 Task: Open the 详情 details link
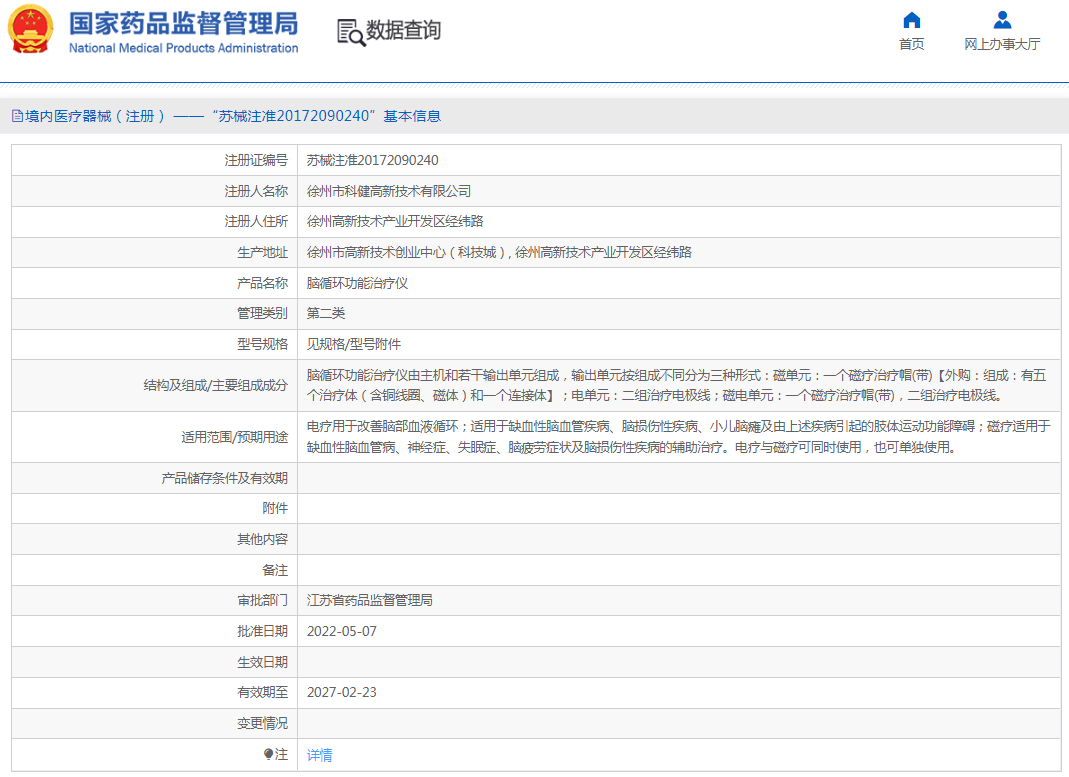(318, 755)
